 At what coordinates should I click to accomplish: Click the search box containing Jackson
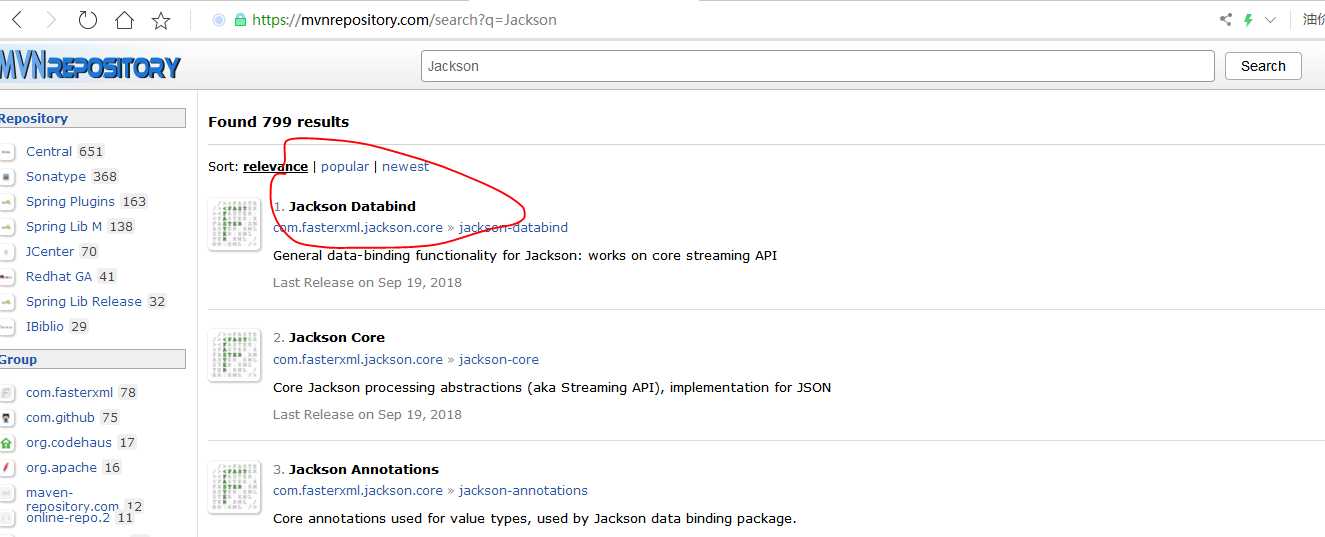817,66
